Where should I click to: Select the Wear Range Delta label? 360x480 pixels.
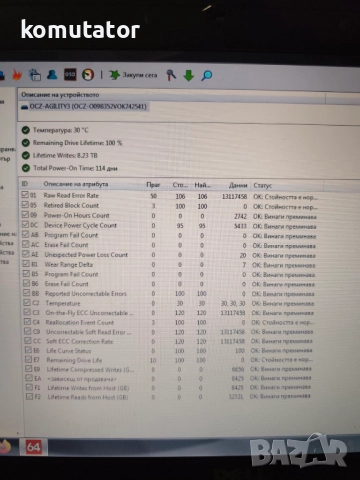coord(69,264)
